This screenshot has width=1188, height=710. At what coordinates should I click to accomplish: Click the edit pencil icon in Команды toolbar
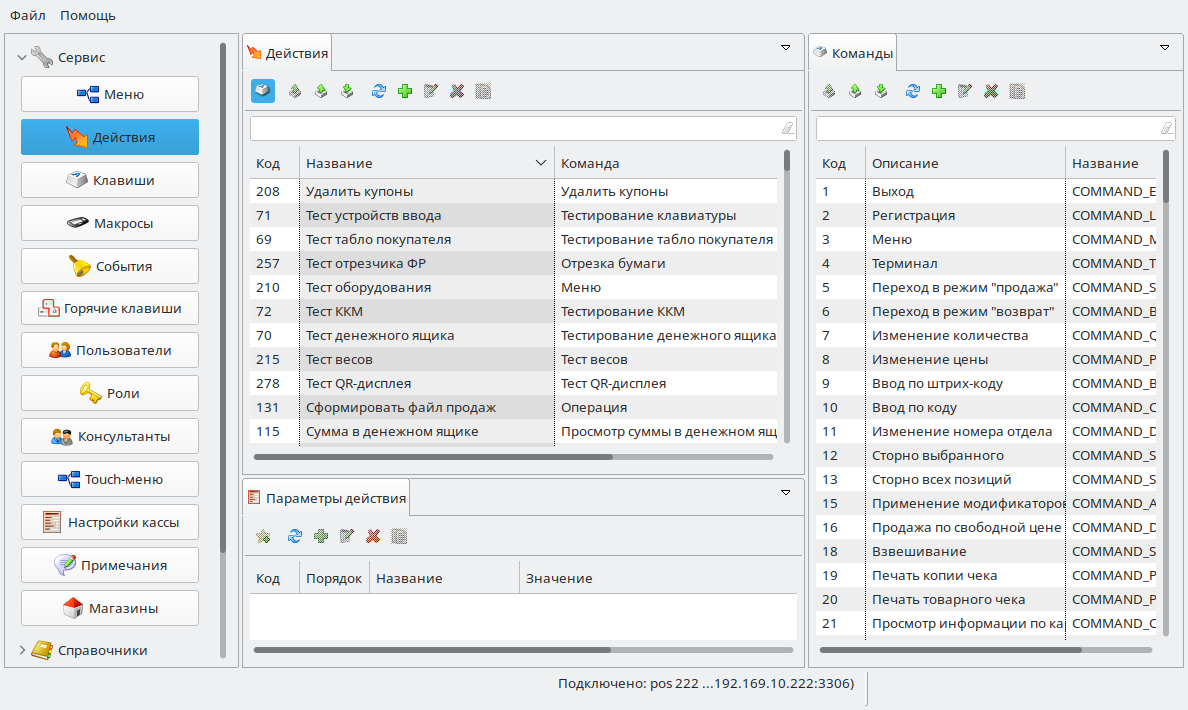tap(965, 91)
